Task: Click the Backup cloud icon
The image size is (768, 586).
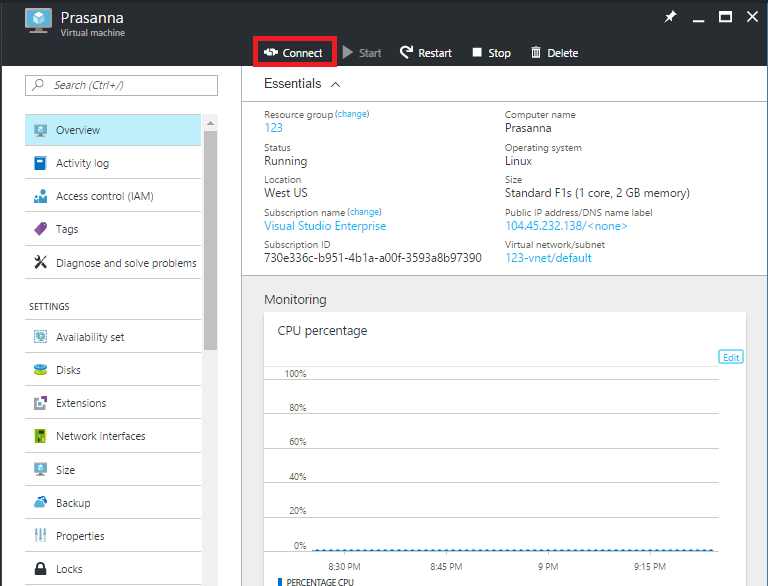Action: click(x=40, y=503)
